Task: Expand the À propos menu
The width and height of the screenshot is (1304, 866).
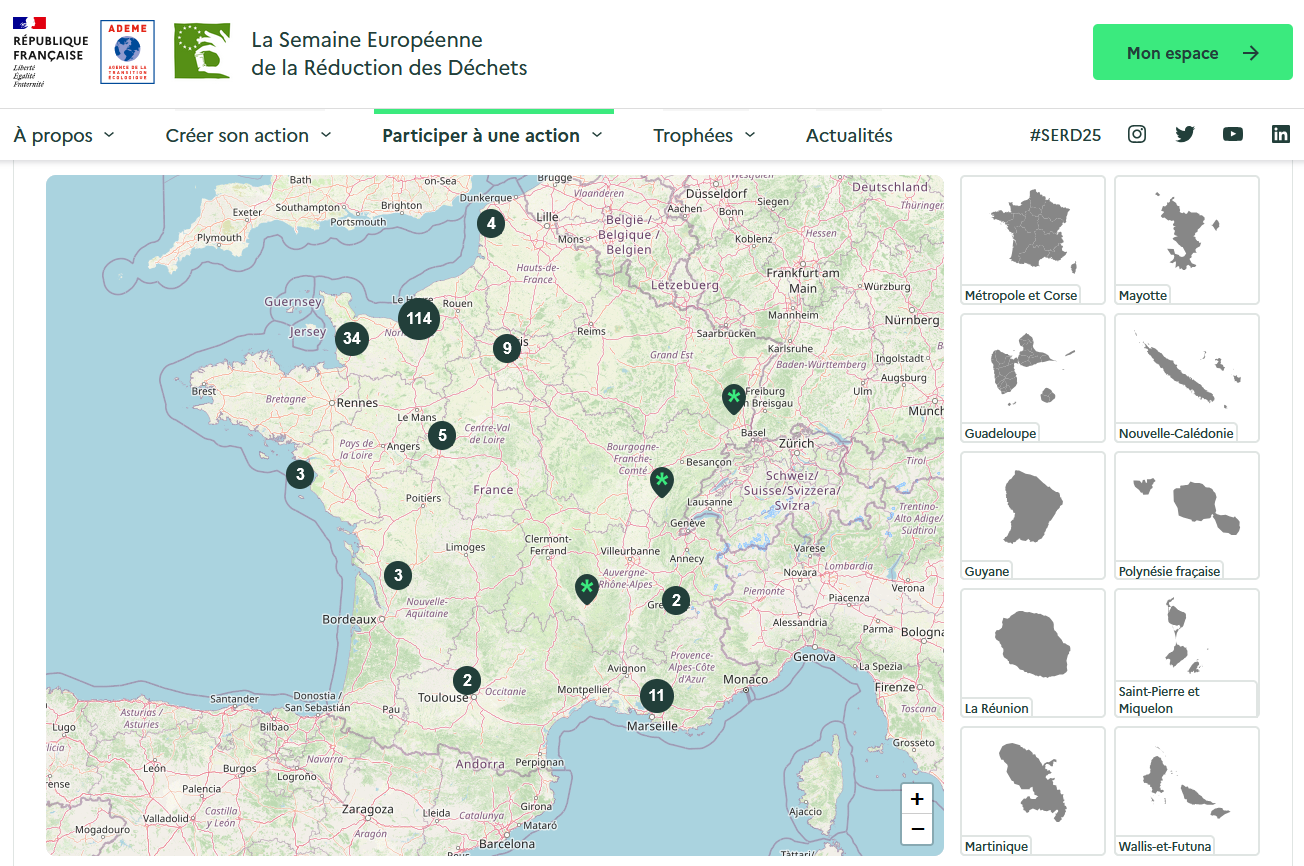Action: [x=63, y=134]
